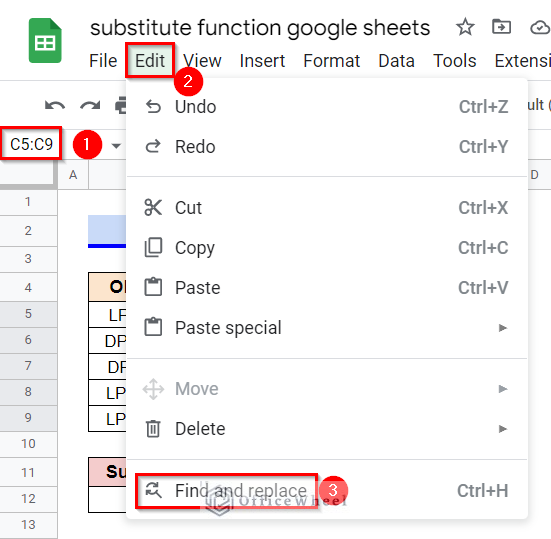The width and height of the screenshot is (551, 539).
Task: Click the select-all corner box
Action: 28,175
